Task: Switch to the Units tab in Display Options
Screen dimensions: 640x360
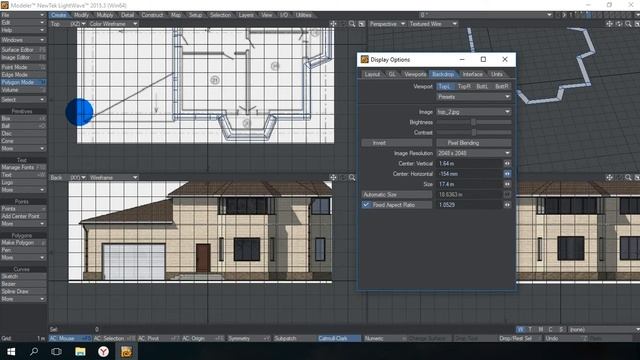Action: pyautogui.click(x=497, y=74)
